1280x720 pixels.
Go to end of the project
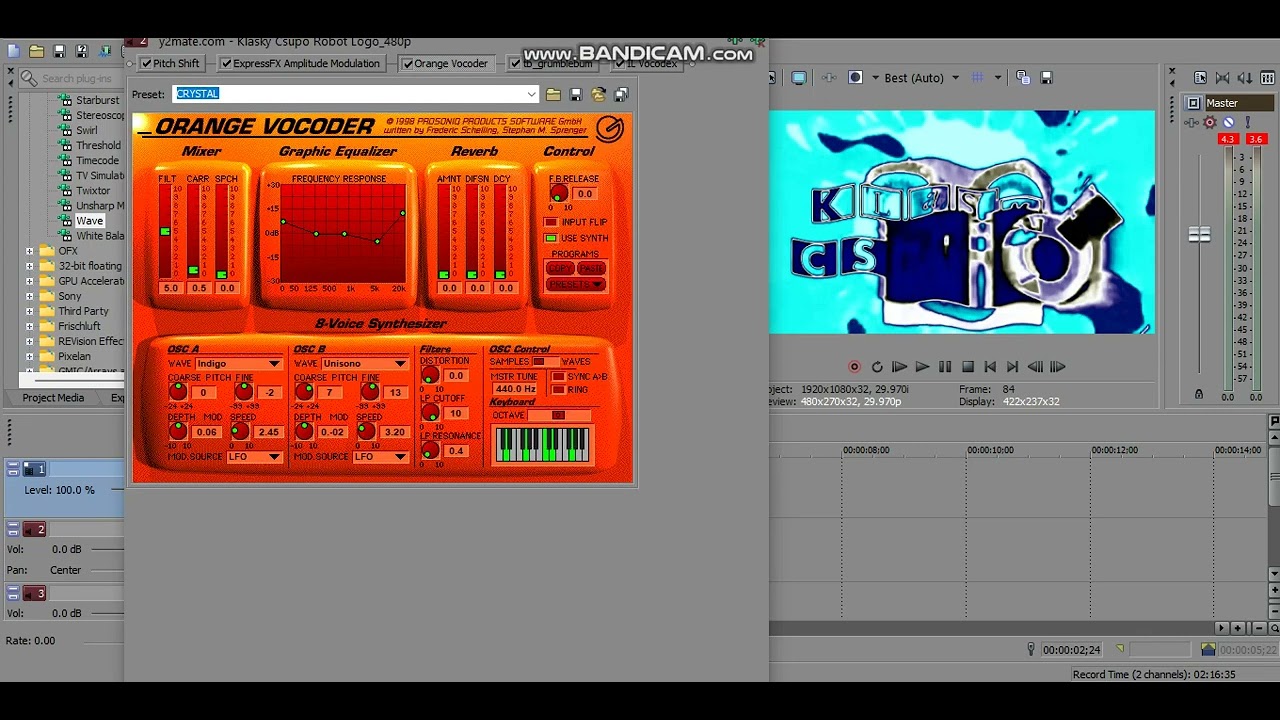point(1012,367)
